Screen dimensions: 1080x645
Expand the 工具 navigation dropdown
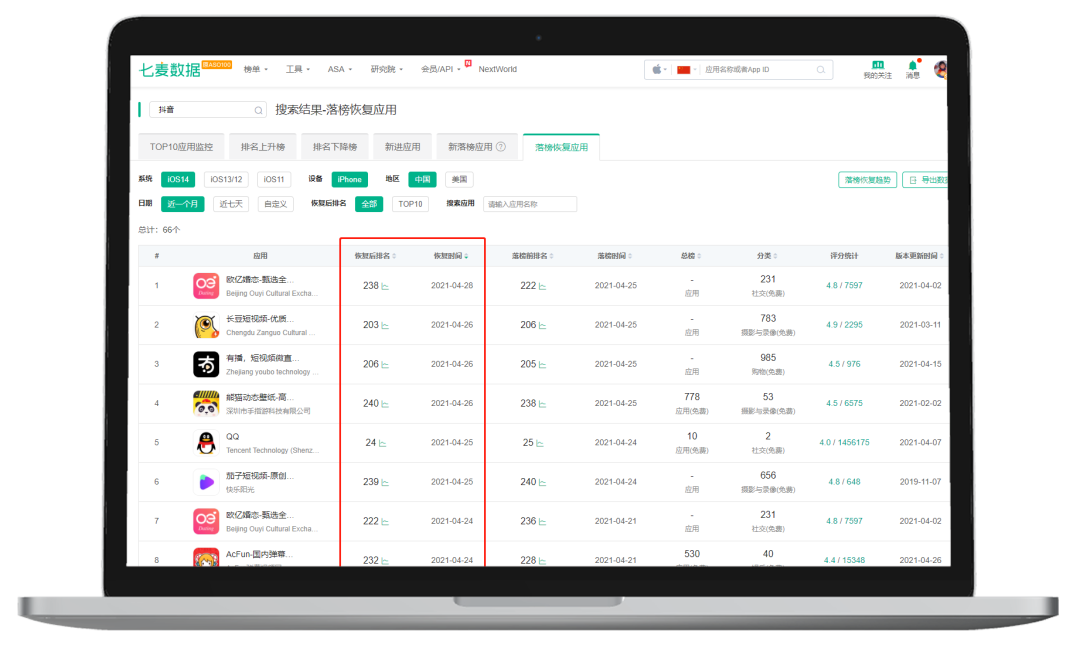pyautogui.click(x=298, y=70)
